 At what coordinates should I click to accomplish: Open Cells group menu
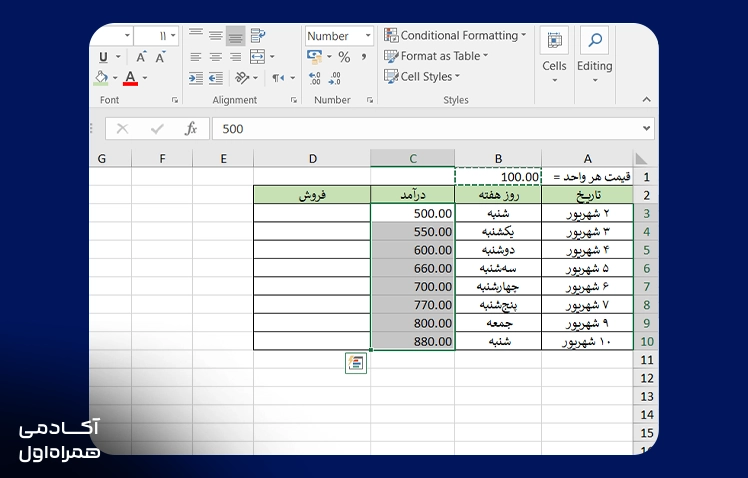pos(554,56)
